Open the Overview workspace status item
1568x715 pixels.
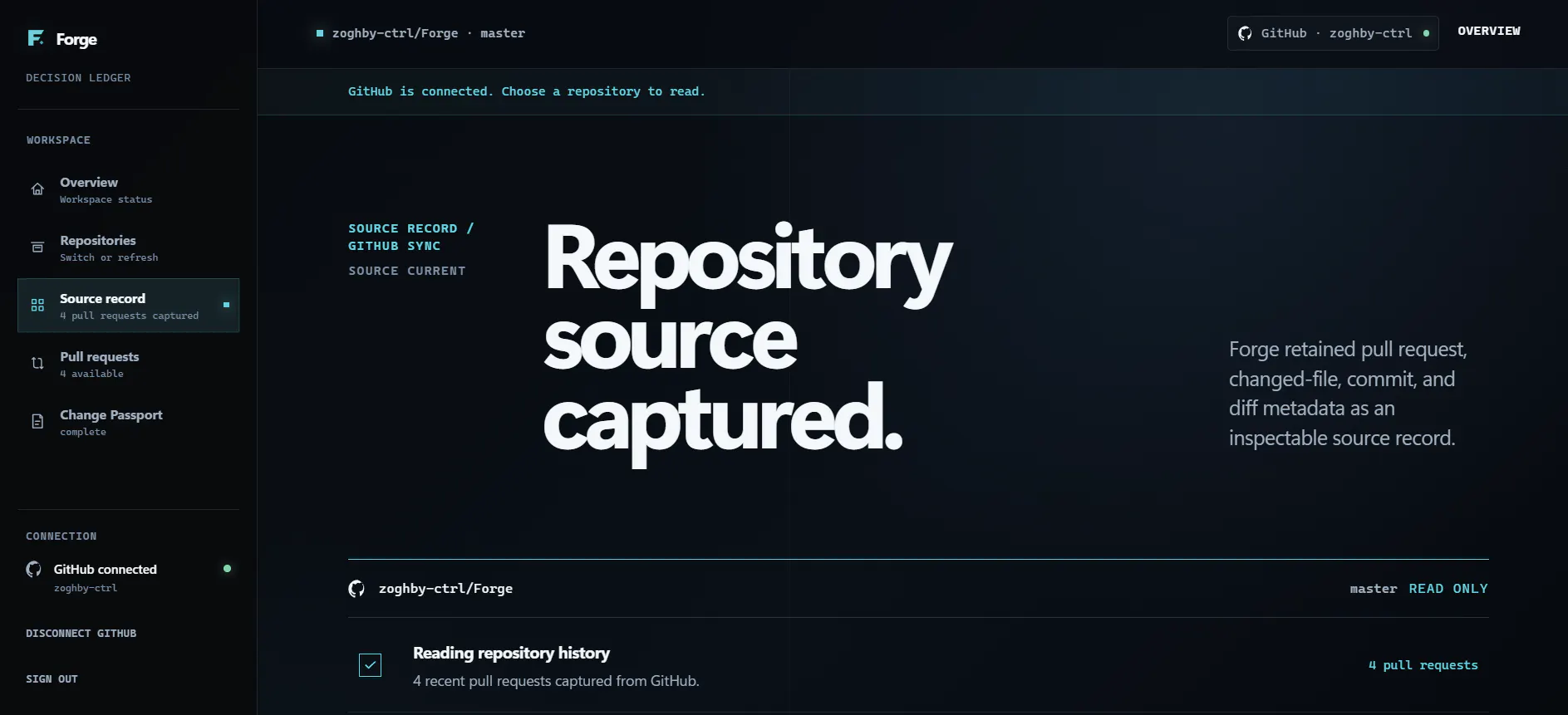(128, 189)
